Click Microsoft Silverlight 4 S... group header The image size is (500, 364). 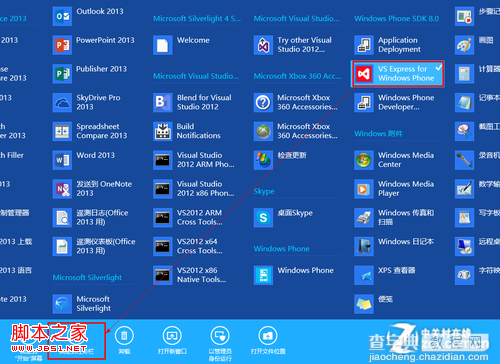tap(197, 19)
